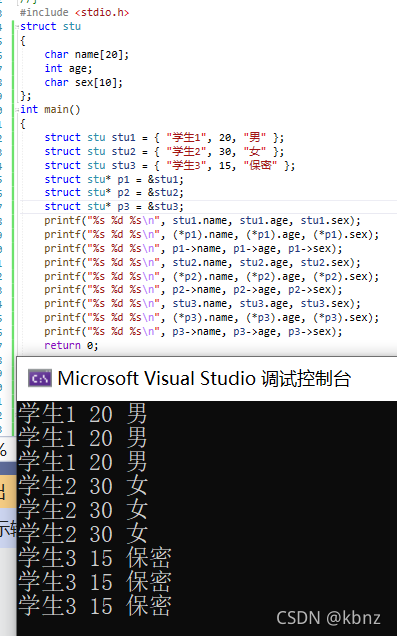Collapse the int main() function block
The width and height of the screenshot is (397, 636).
(x=17, y=110)
